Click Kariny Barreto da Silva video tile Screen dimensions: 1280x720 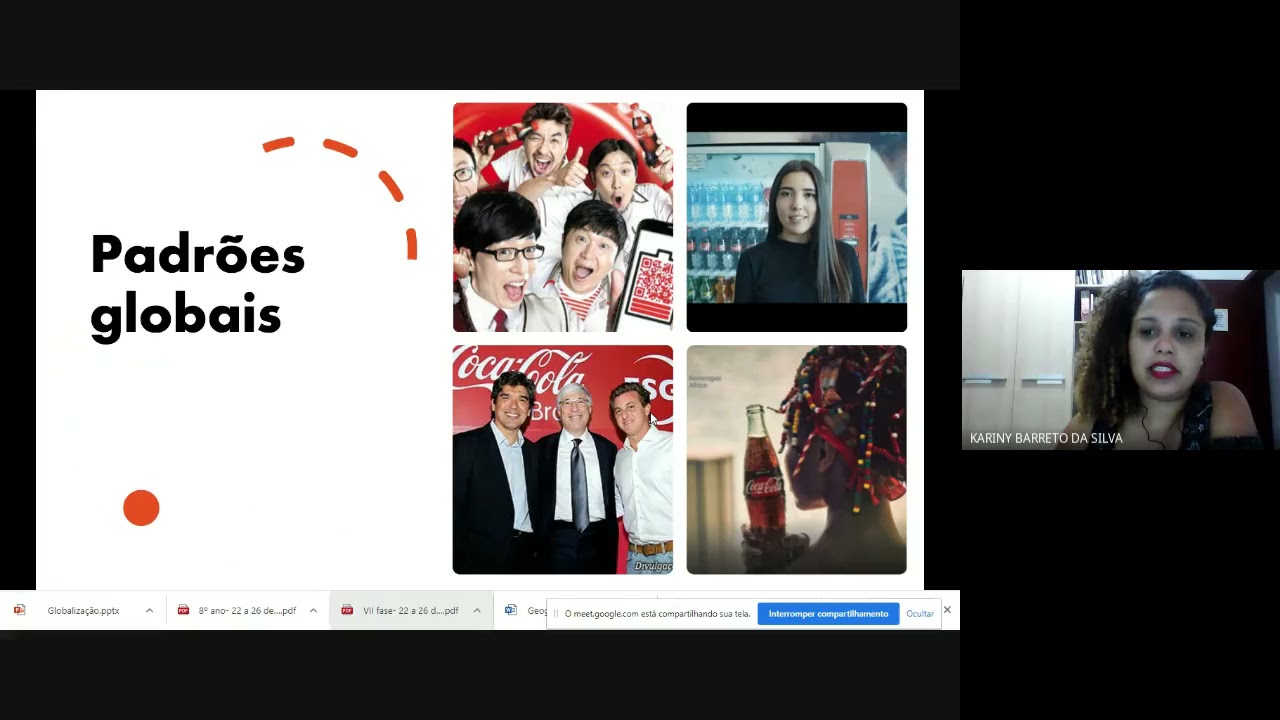[1120, 360]
